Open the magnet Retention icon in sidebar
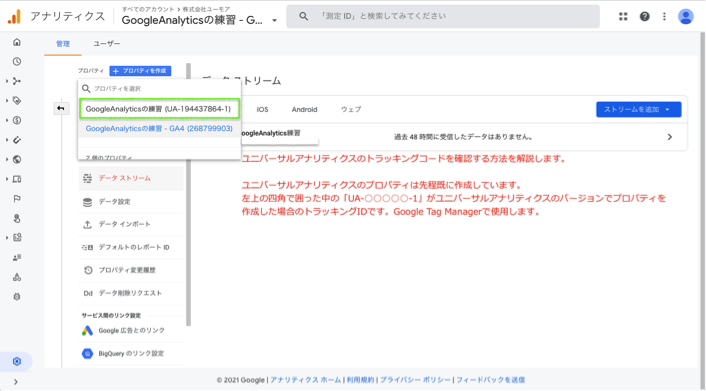The width and height of the screenshot is (706, 391). (17, 140)
